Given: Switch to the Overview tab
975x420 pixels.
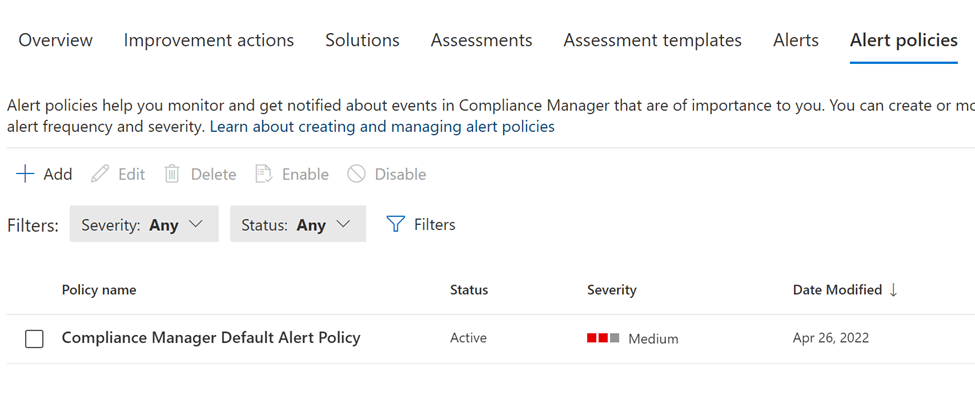Looking at the screenshot, I should point(55,40).
